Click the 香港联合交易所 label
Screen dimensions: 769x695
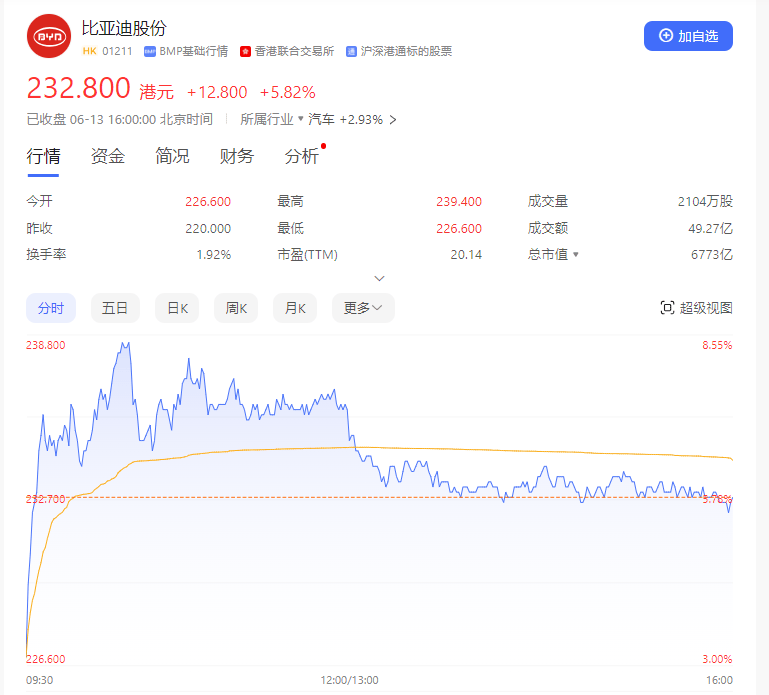[294, 51]
